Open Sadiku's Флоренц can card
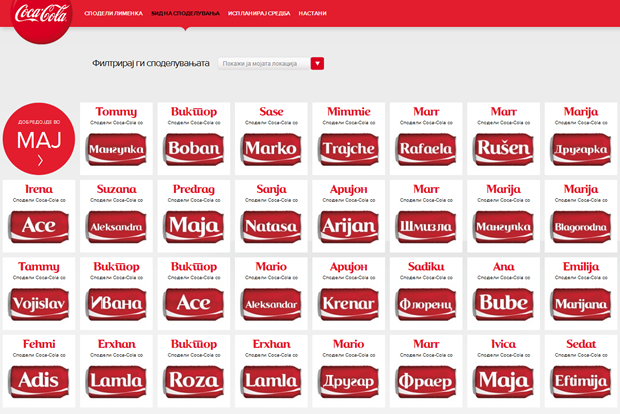 tap(426, 294)
